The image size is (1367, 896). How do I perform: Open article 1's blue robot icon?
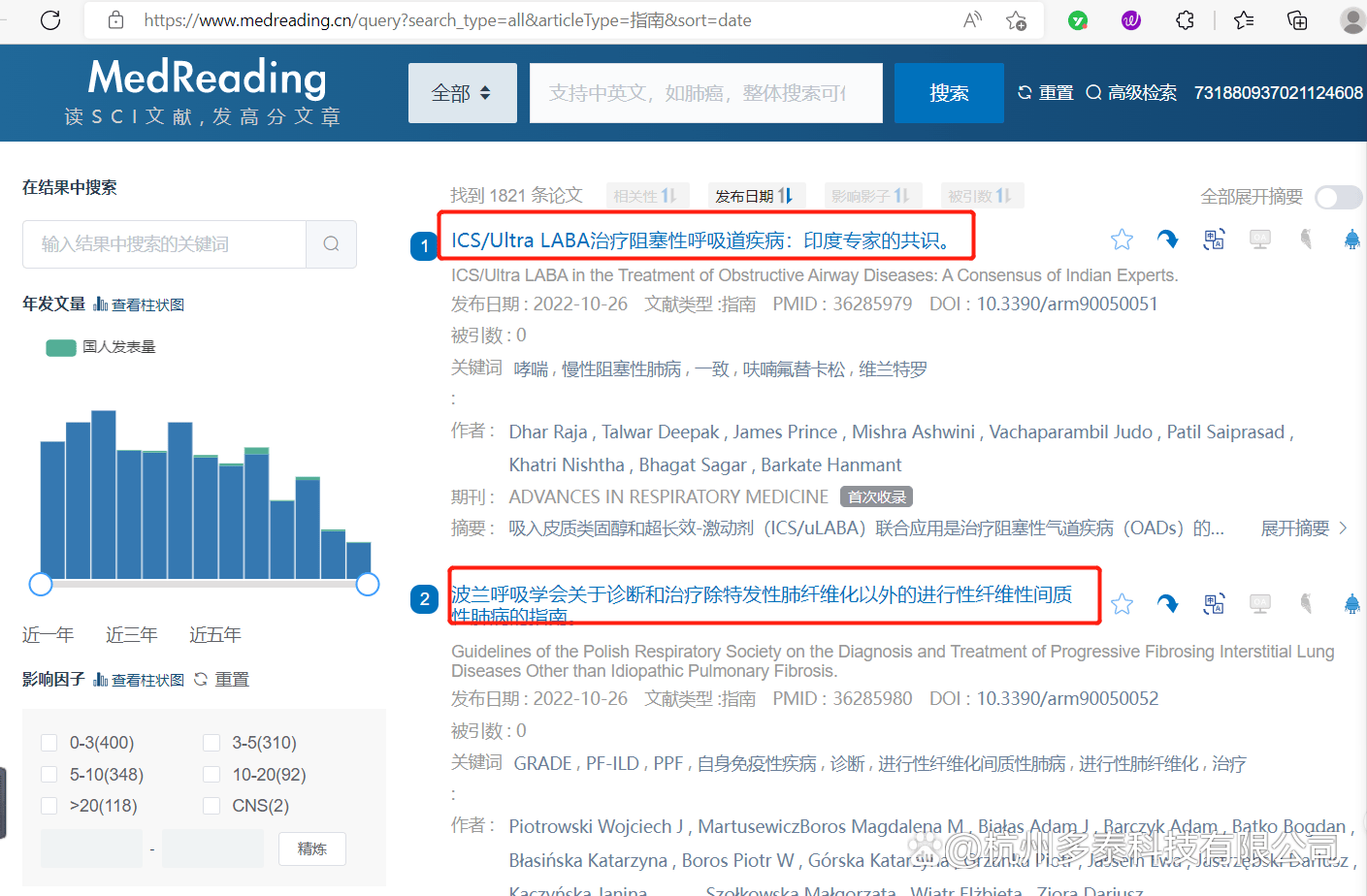[x=1351, y=240]
